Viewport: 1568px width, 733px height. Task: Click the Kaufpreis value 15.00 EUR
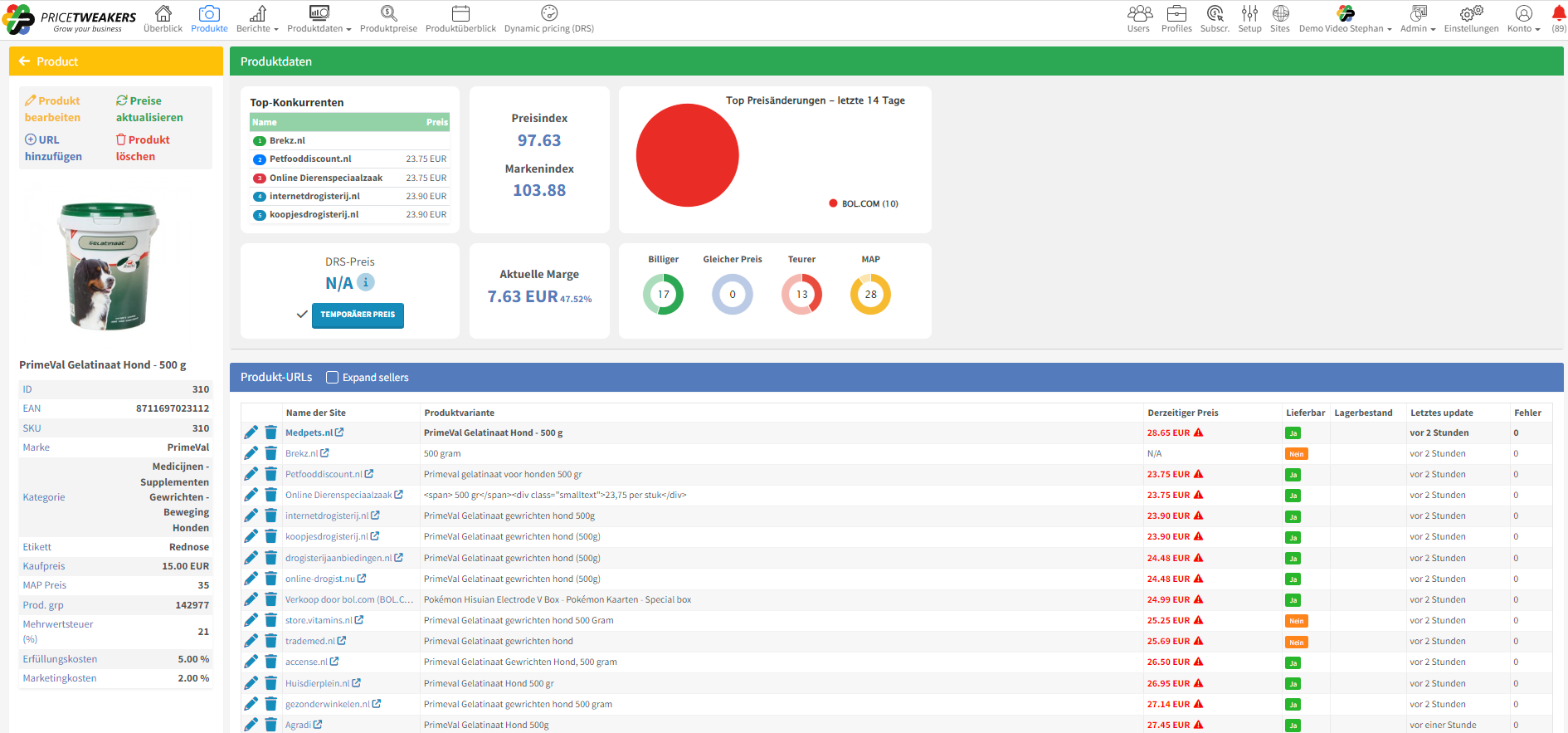(185, 566)
